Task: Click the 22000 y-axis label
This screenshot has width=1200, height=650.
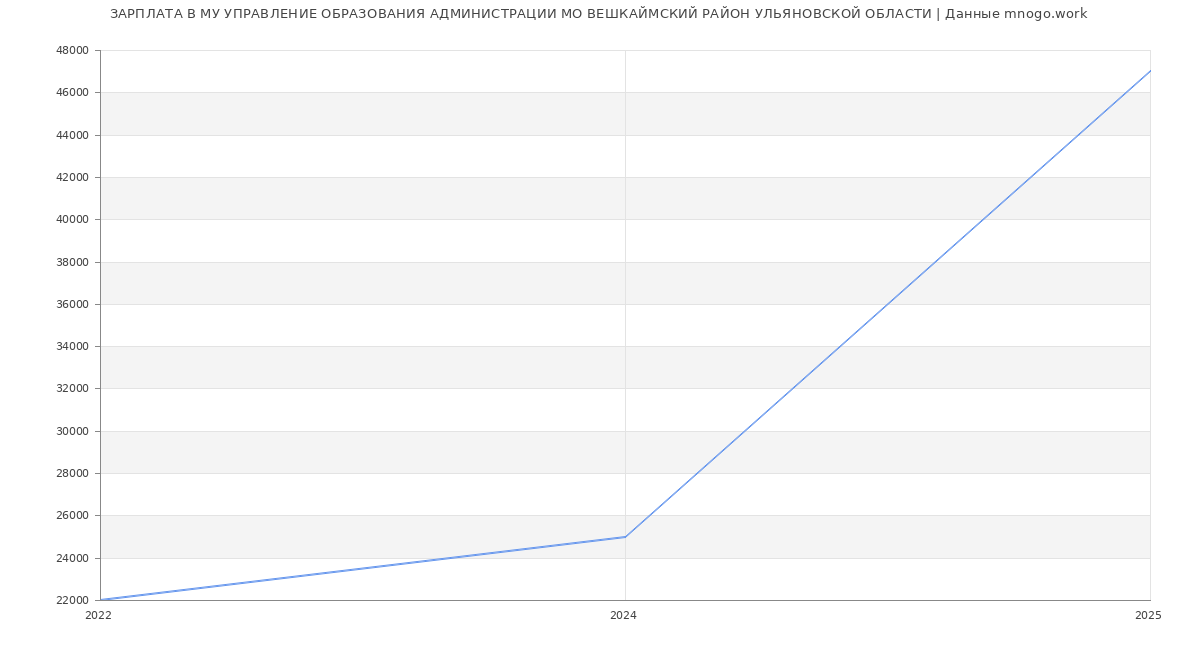Action: coord(73,601)
